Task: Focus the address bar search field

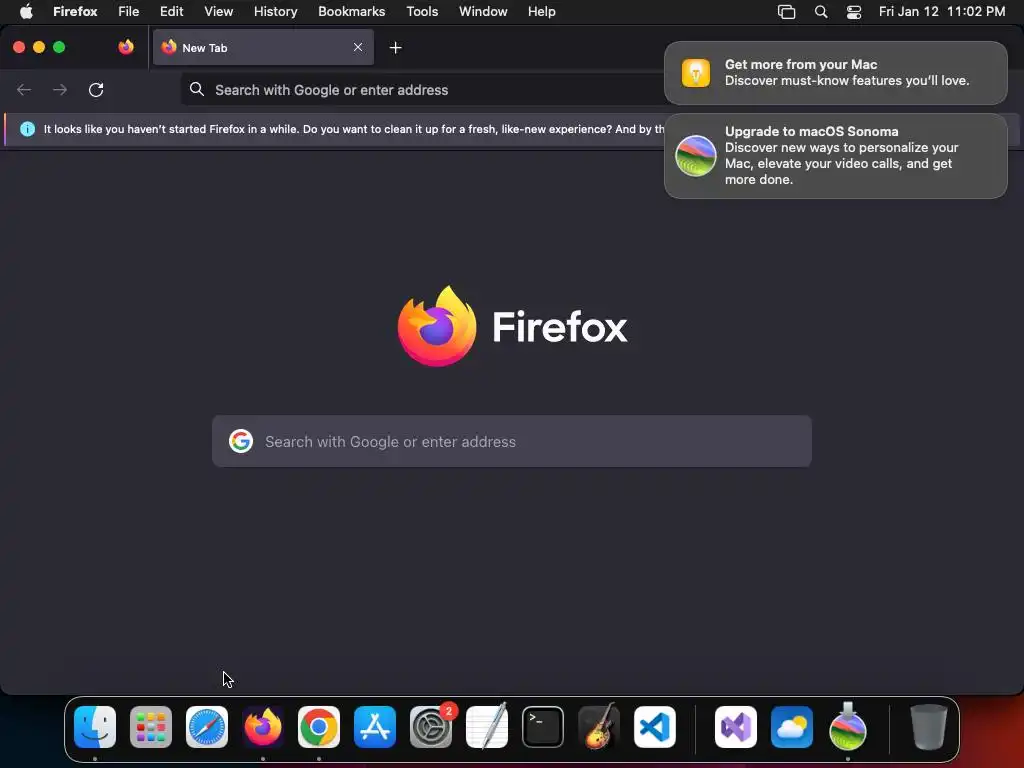Action: tap(423, 90)
